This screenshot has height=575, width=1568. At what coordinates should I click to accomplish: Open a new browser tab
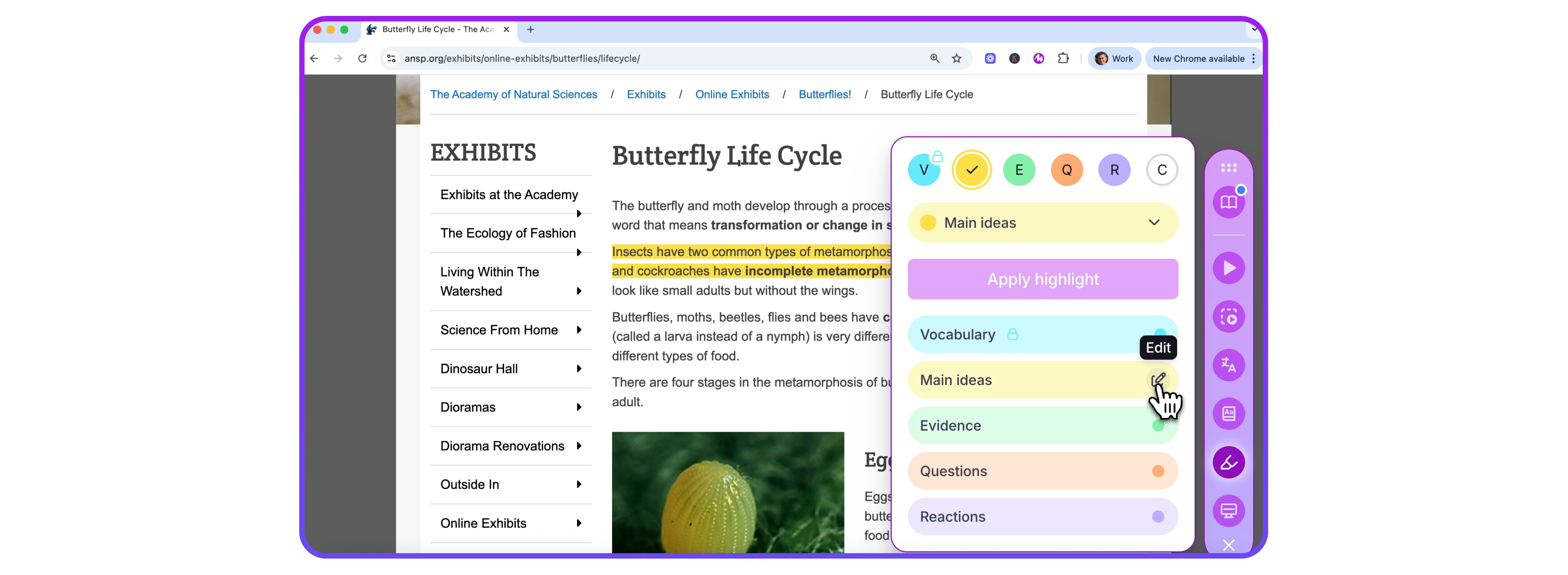(531, 29)
